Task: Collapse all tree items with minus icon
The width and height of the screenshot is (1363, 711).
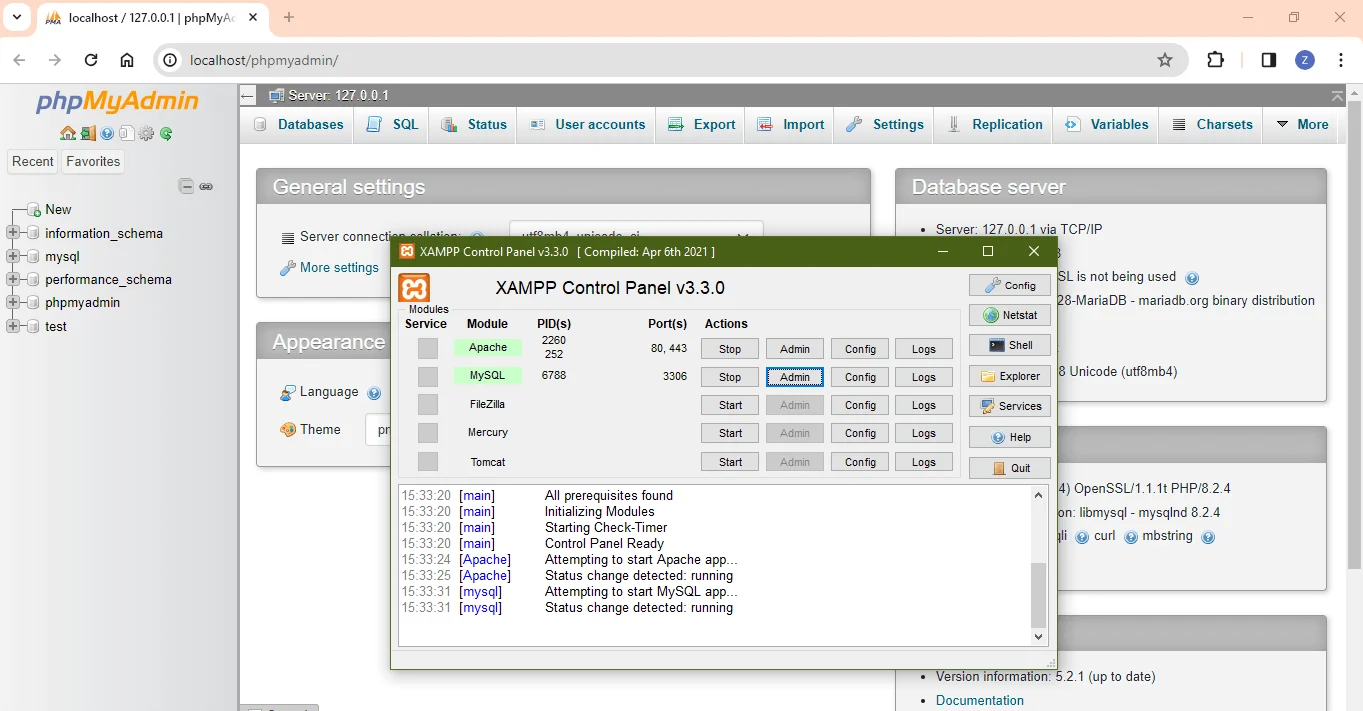Action: coord(186,186)
